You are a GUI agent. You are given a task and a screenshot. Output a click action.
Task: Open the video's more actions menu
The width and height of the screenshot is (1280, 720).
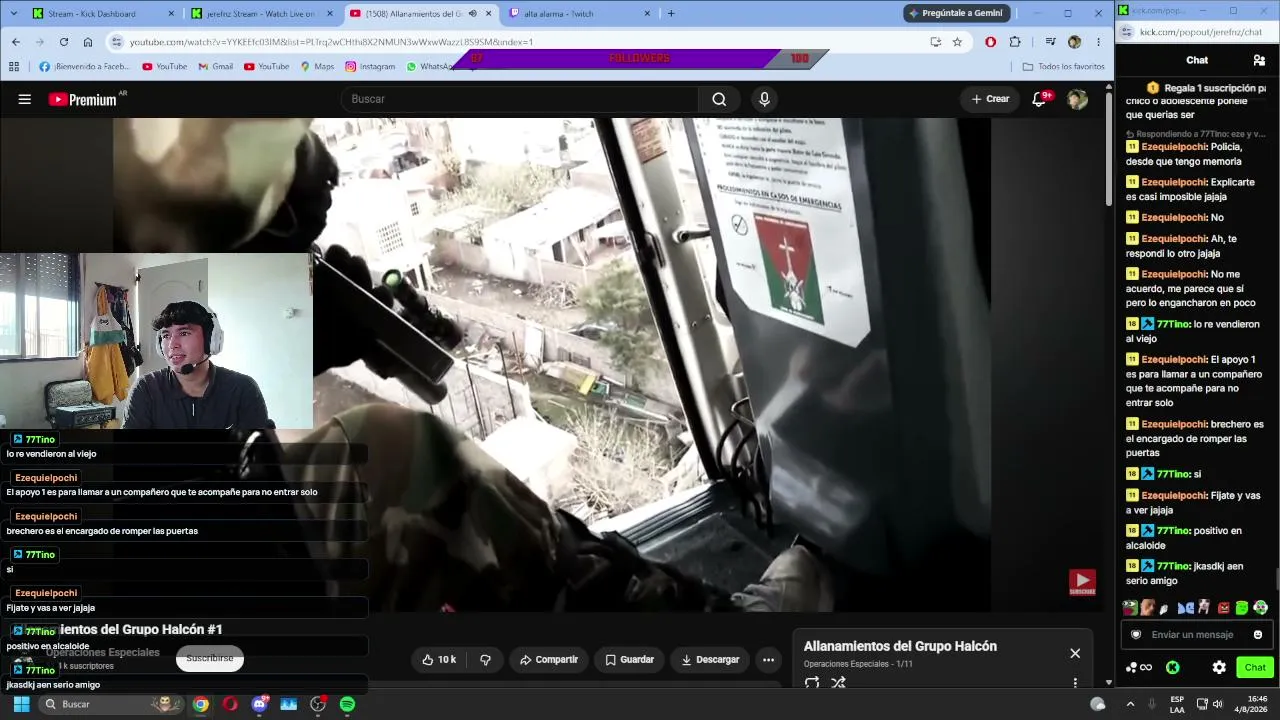(x=768, y=659)
